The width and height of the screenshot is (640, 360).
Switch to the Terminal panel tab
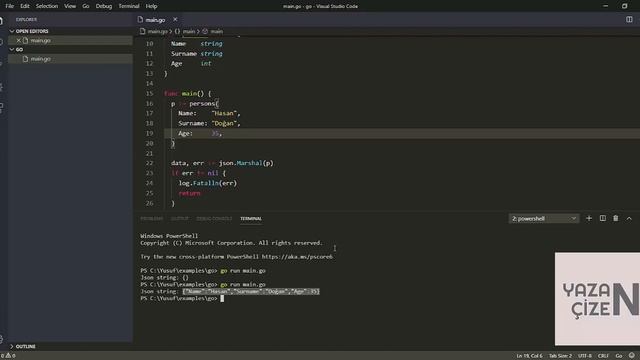(x=251, y=219)
